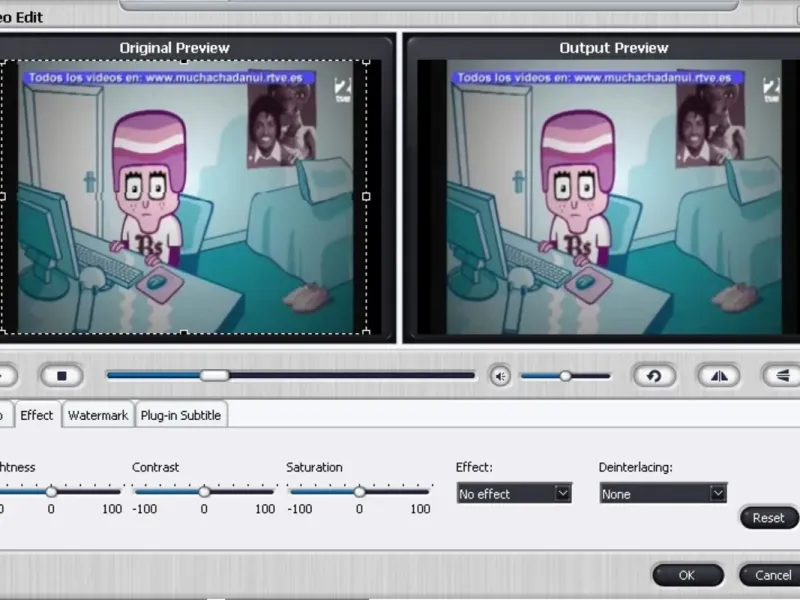Click the right-middle crop handle in Original Preview
The image size is (800, 600).
point(366,196)
